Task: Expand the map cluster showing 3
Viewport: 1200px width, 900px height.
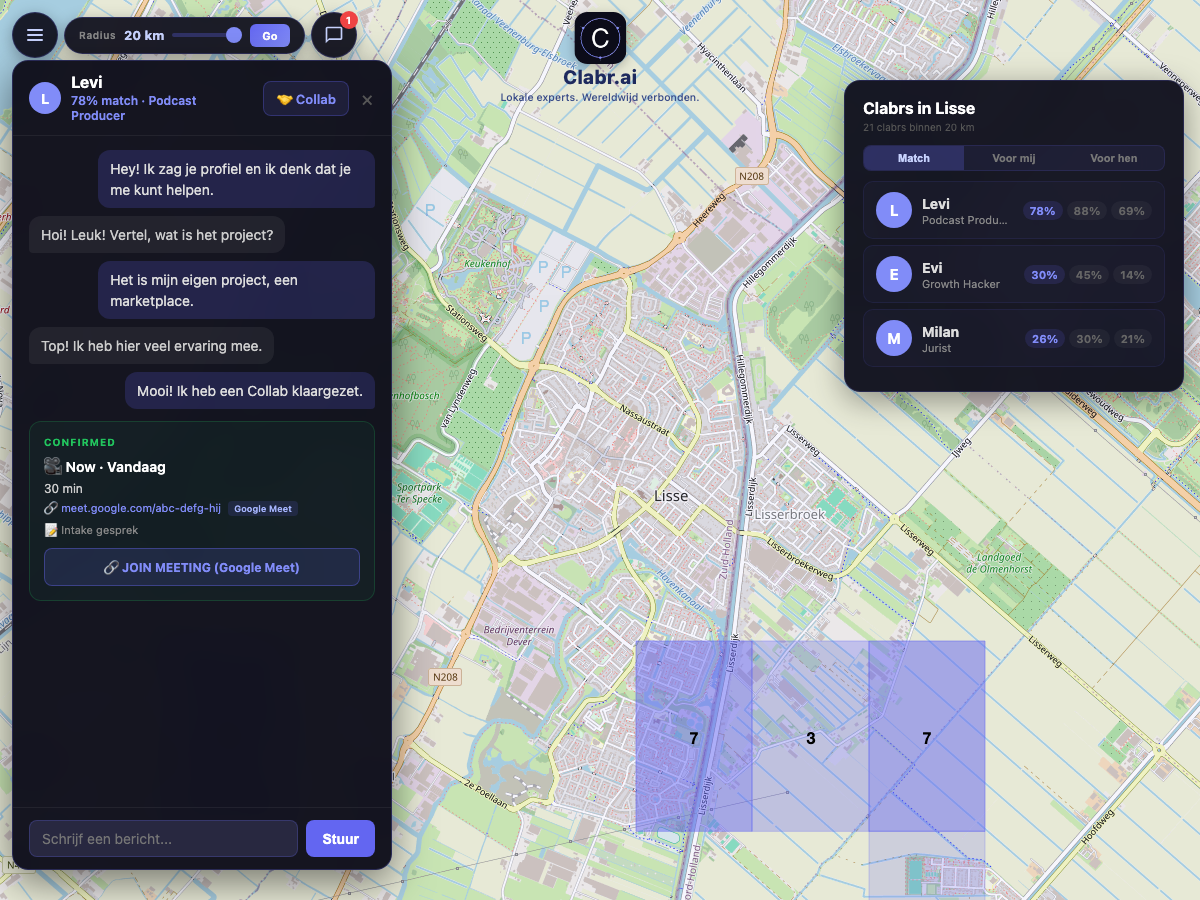Action: tap(812, 738)
